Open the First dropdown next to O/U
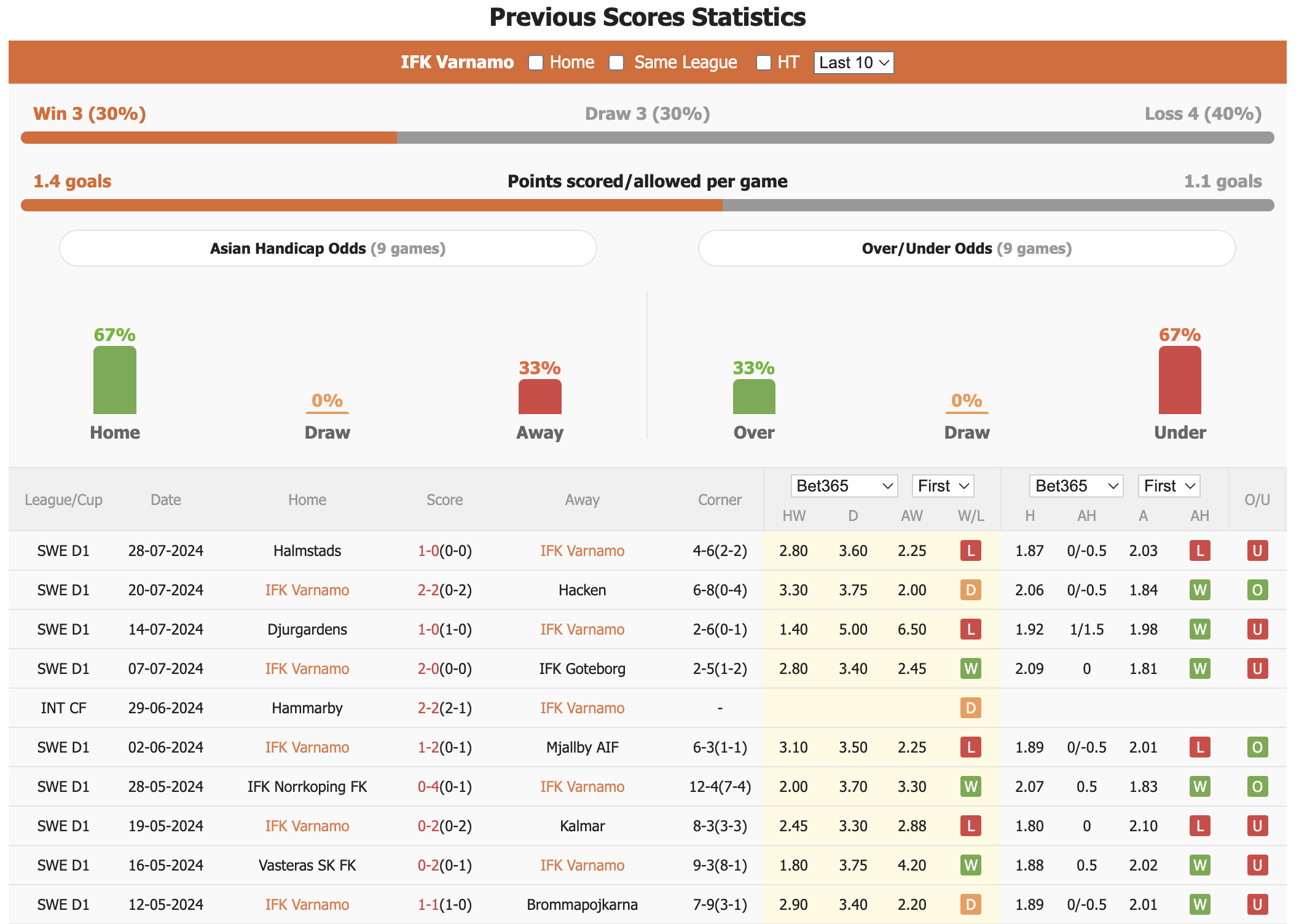 pyautogui.click(x=1169, y=486)
